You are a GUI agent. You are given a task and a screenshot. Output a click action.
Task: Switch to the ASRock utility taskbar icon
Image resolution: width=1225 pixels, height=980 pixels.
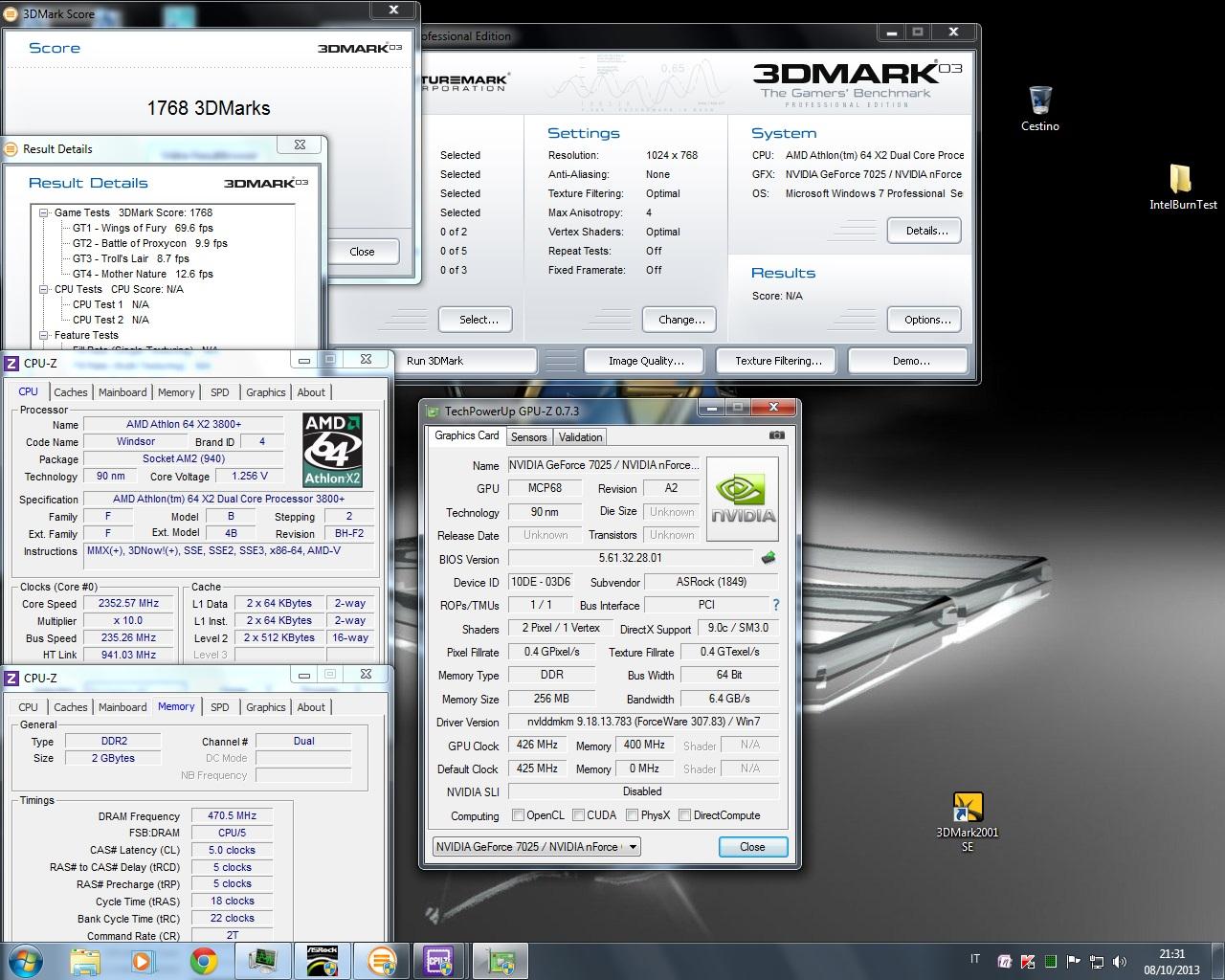click(323, 961)
